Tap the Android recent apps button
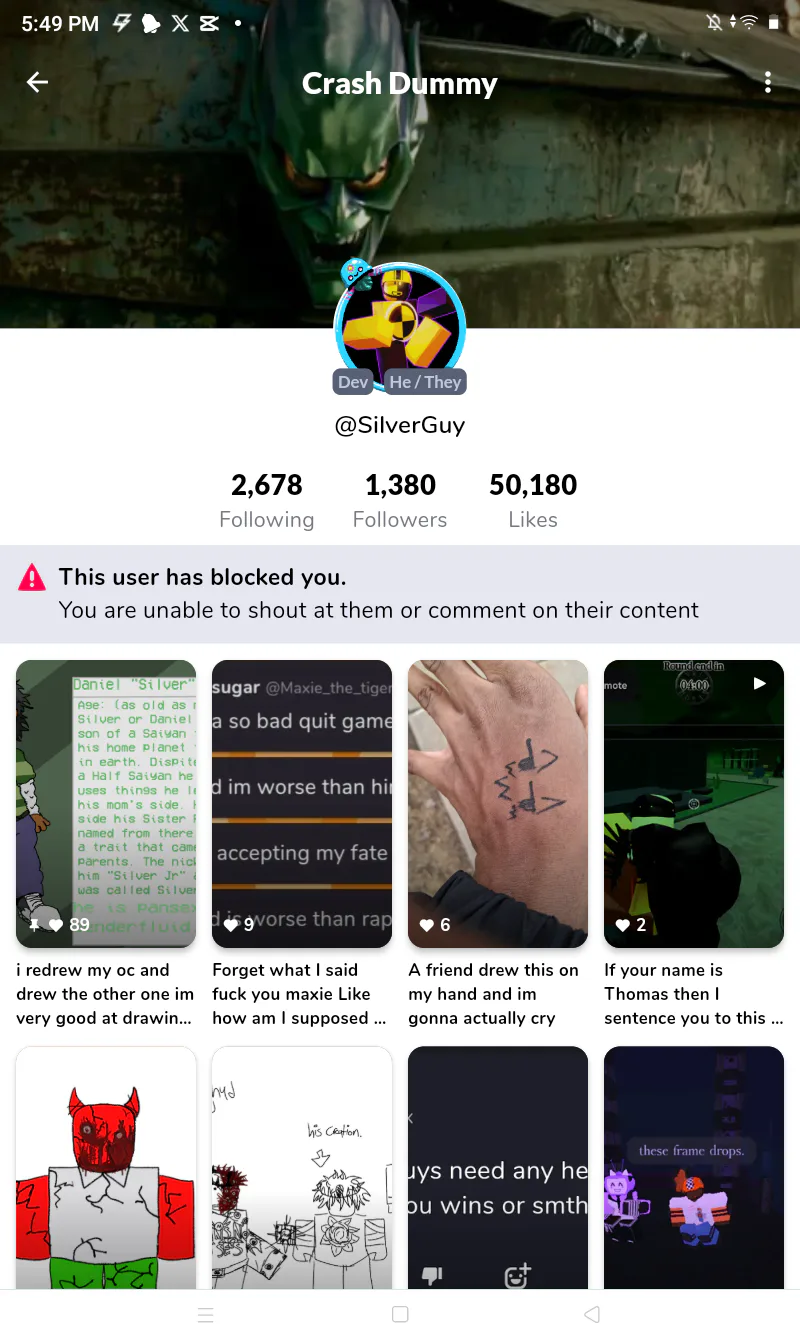Screen dimensions: 800x1340 click(206, 1315)
